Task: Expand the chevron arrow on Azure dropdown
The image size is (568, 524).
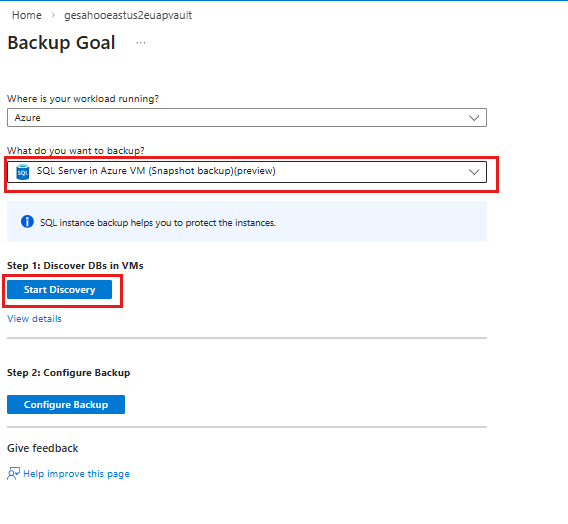Action: [x=474, y=118]
